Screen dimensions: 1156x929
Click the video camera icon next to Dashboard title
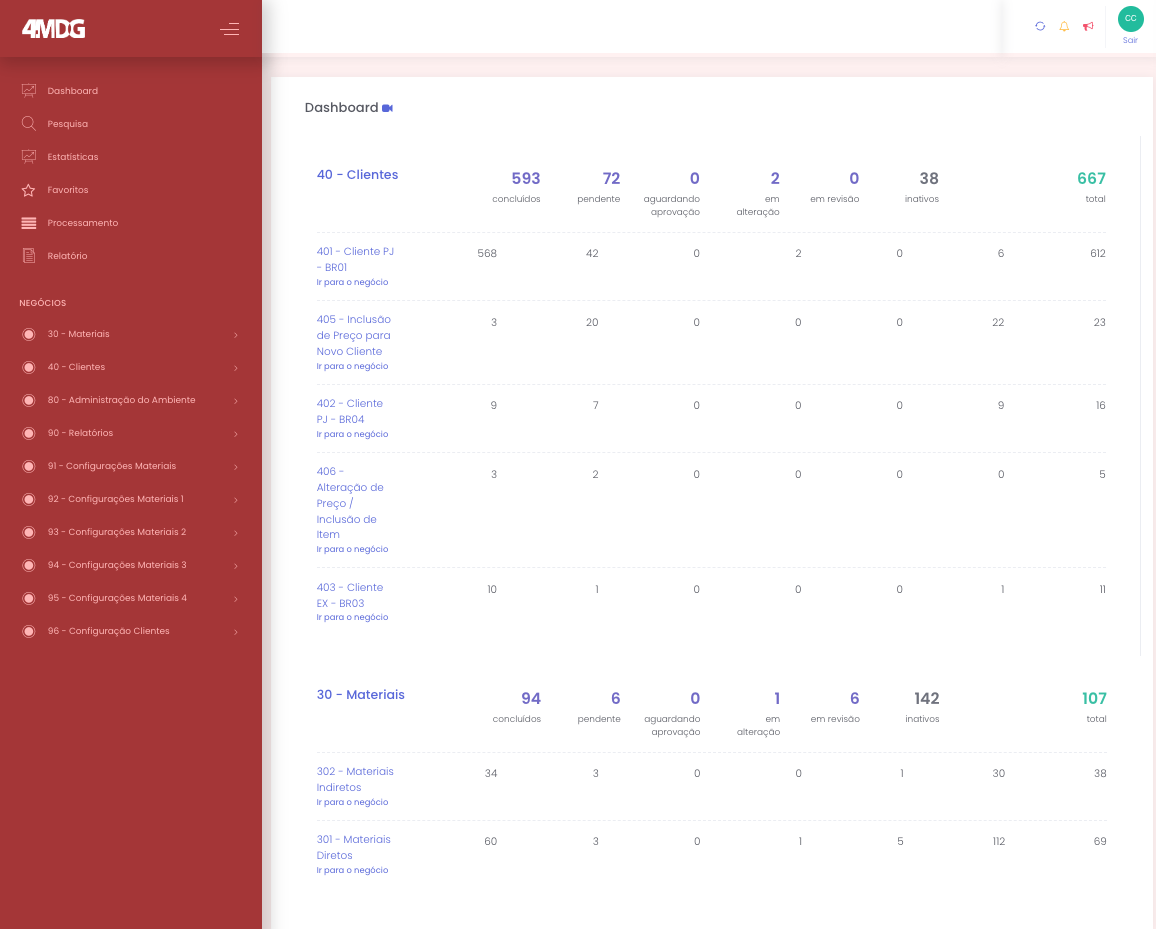coord(389,107)
